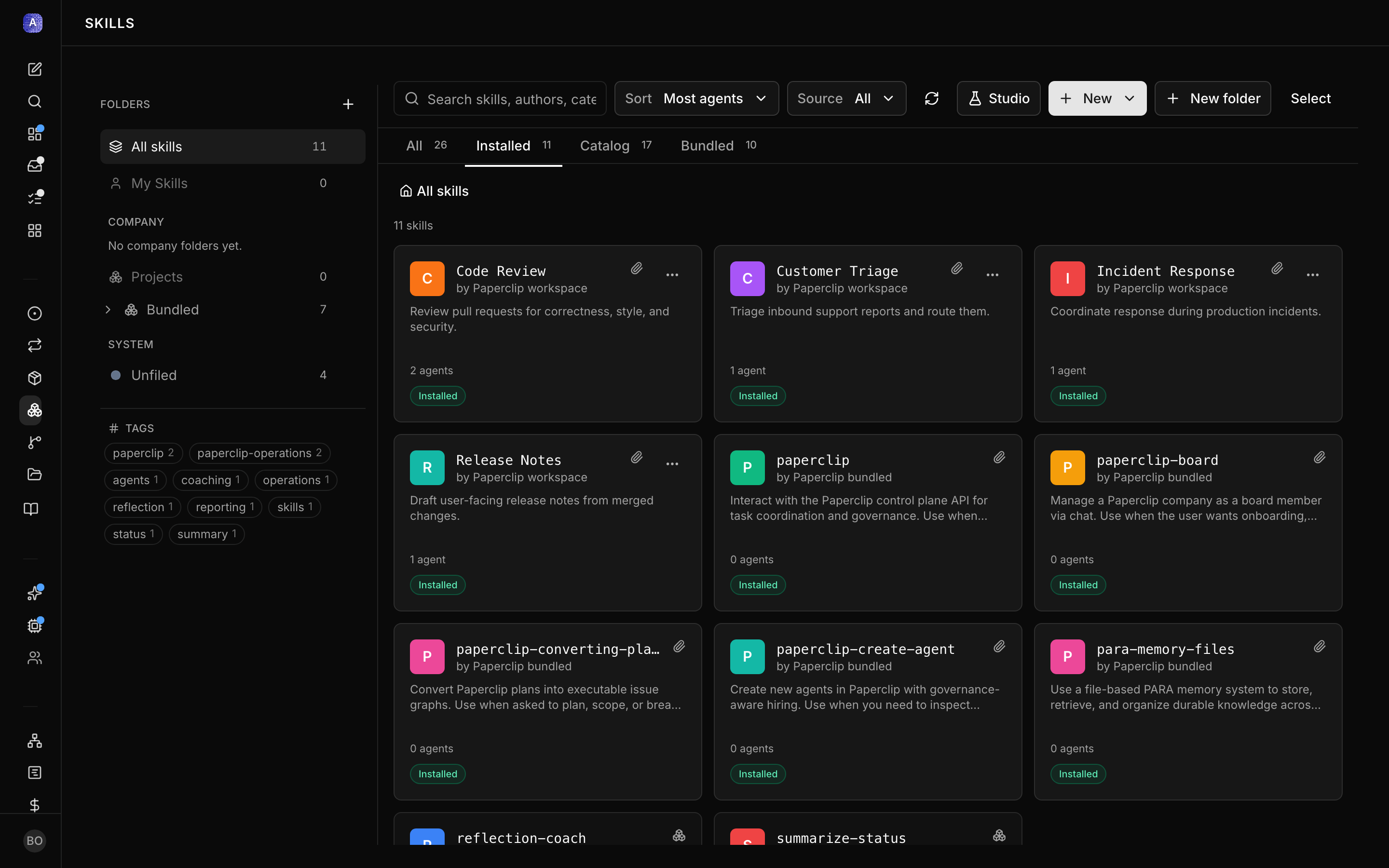
Task: Click the All skills breadcrumb
Action: pos(434,191)
